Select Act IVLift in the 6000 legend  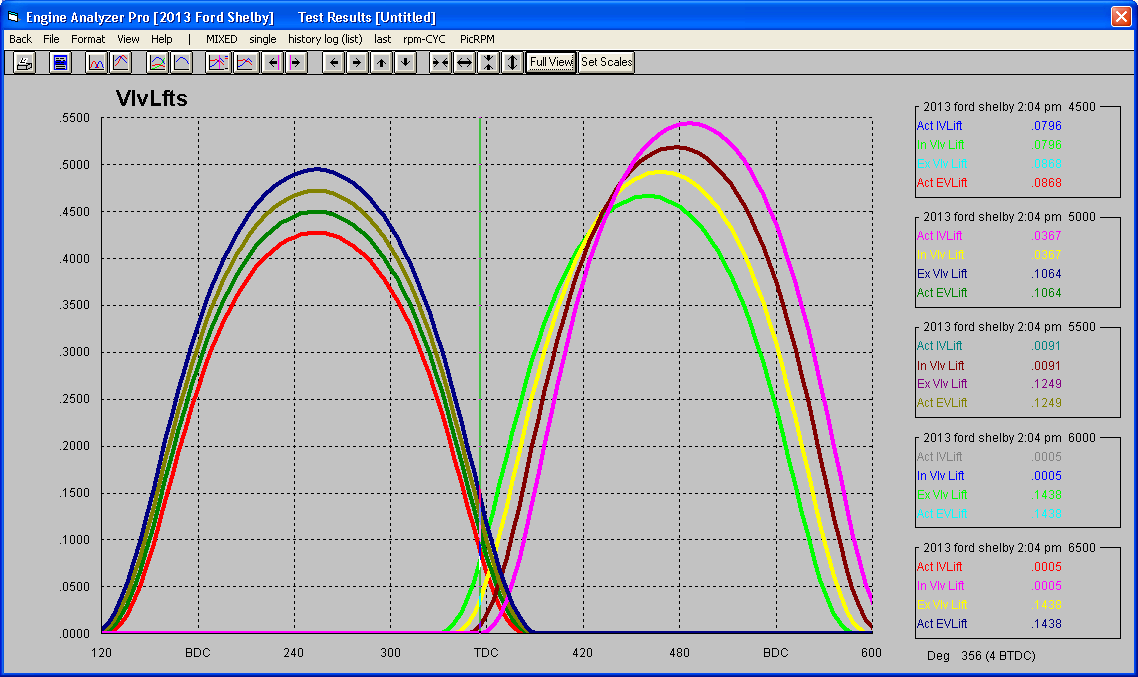tap(939, 456)
